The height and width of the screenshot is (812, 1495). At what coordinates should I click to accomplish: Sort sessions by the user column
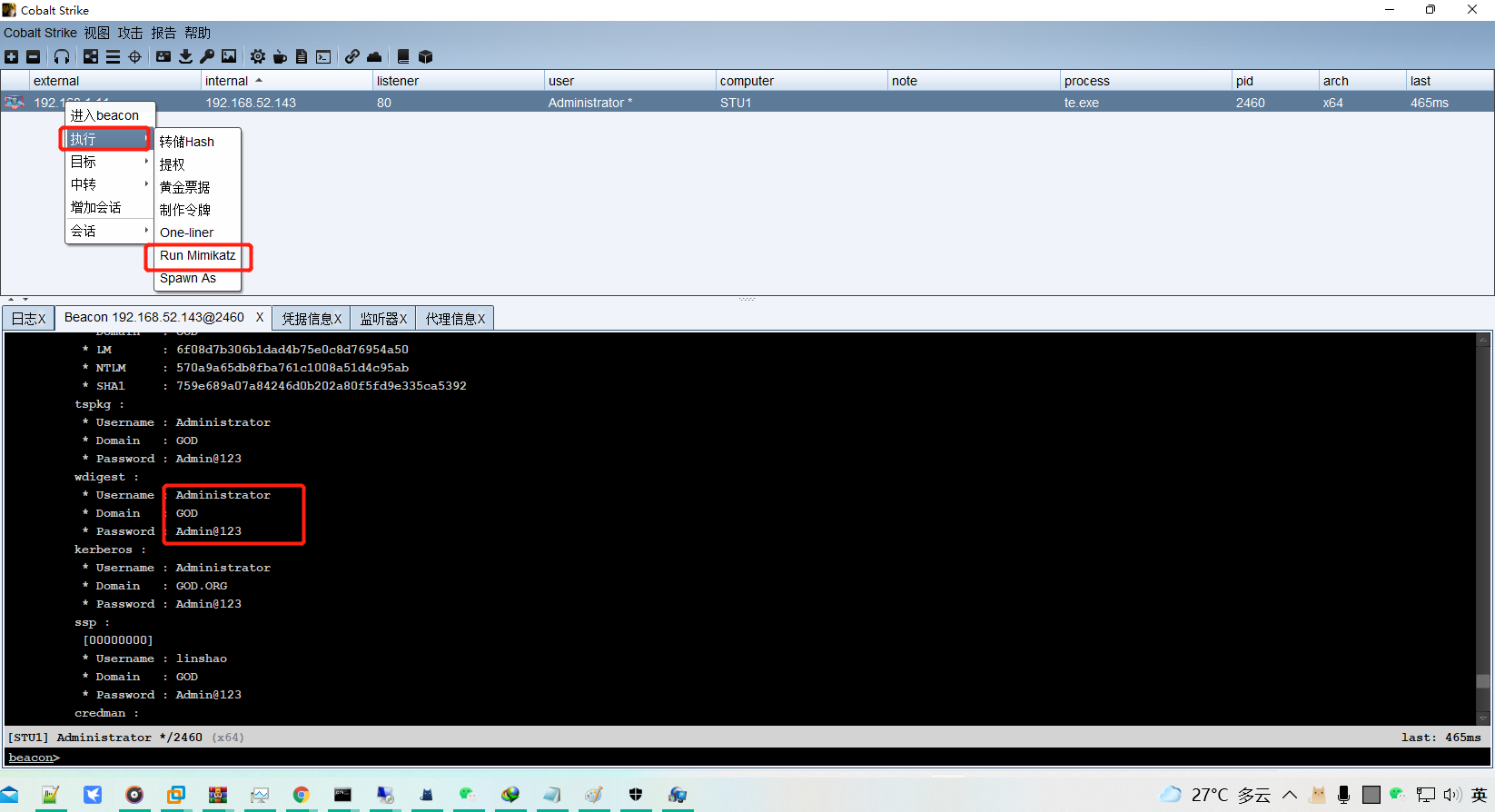(x=629, y=81)
